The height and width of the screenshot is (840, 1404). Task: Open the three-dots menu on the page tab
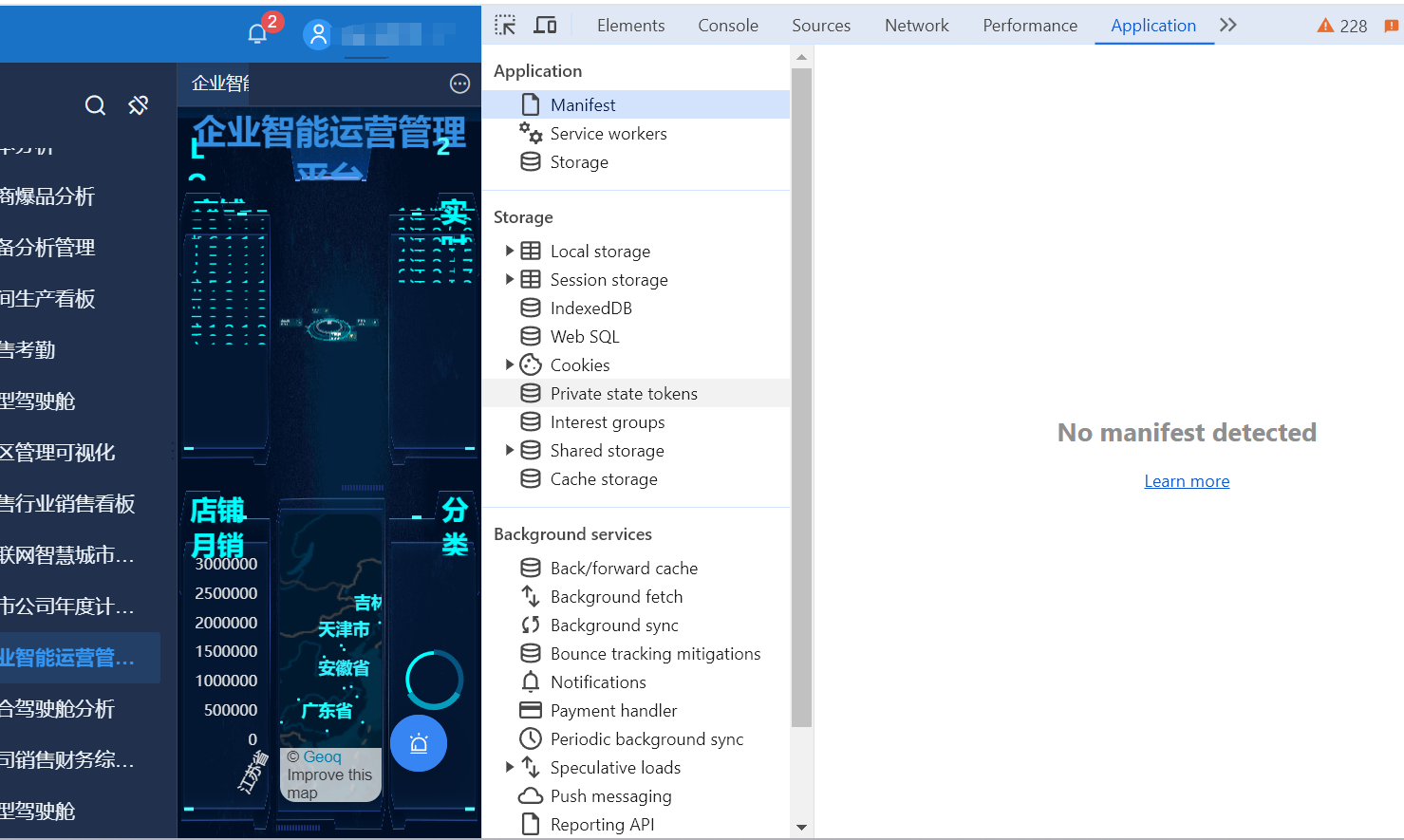459,84
